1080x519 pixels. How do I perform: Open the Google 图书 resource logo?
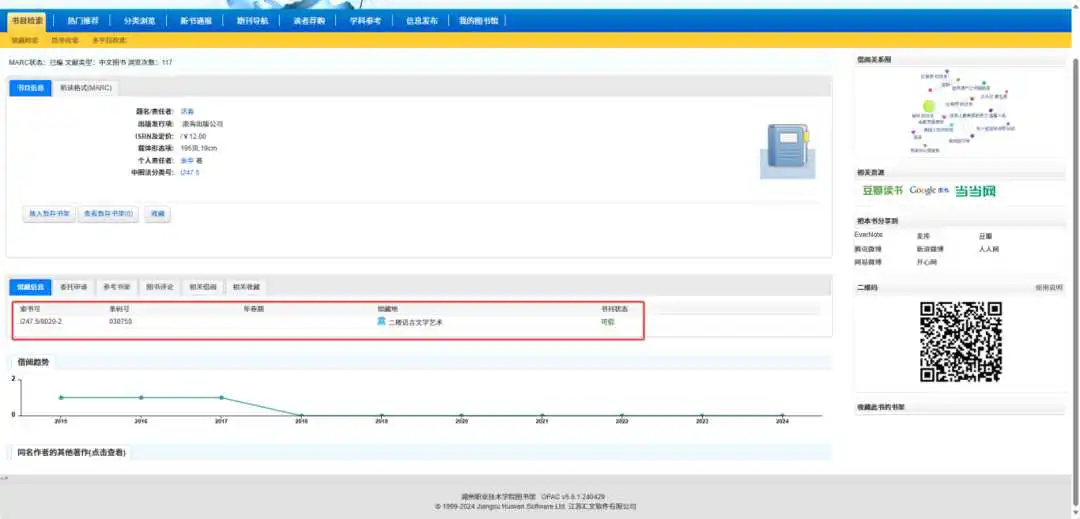coord(928,191)
